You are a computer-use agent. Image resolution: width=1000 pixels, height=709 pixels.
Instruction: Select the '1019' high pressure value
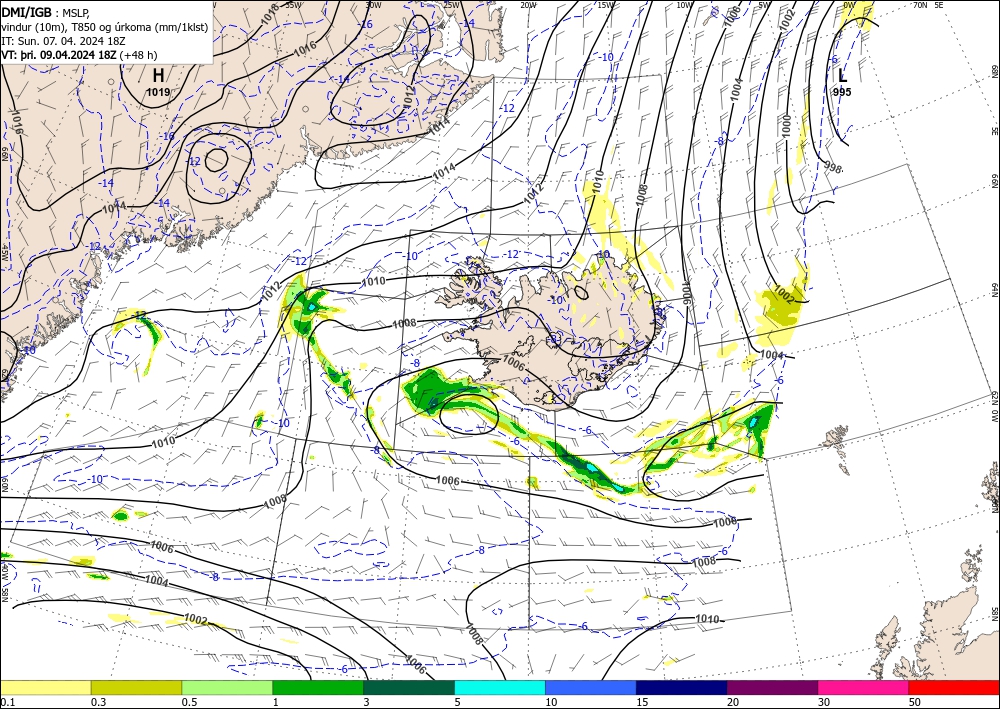point(158,92)
